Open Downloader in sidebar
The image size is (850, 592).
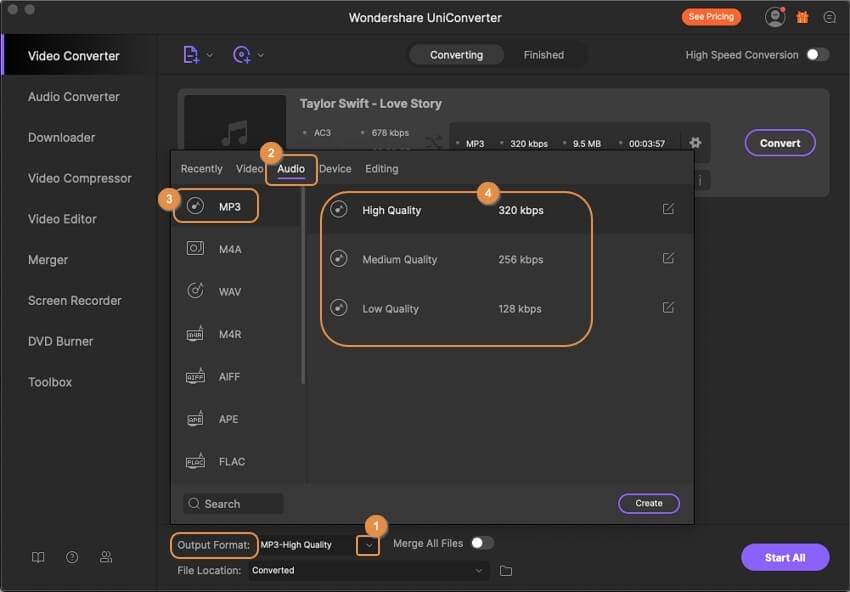tap(61, 138)
